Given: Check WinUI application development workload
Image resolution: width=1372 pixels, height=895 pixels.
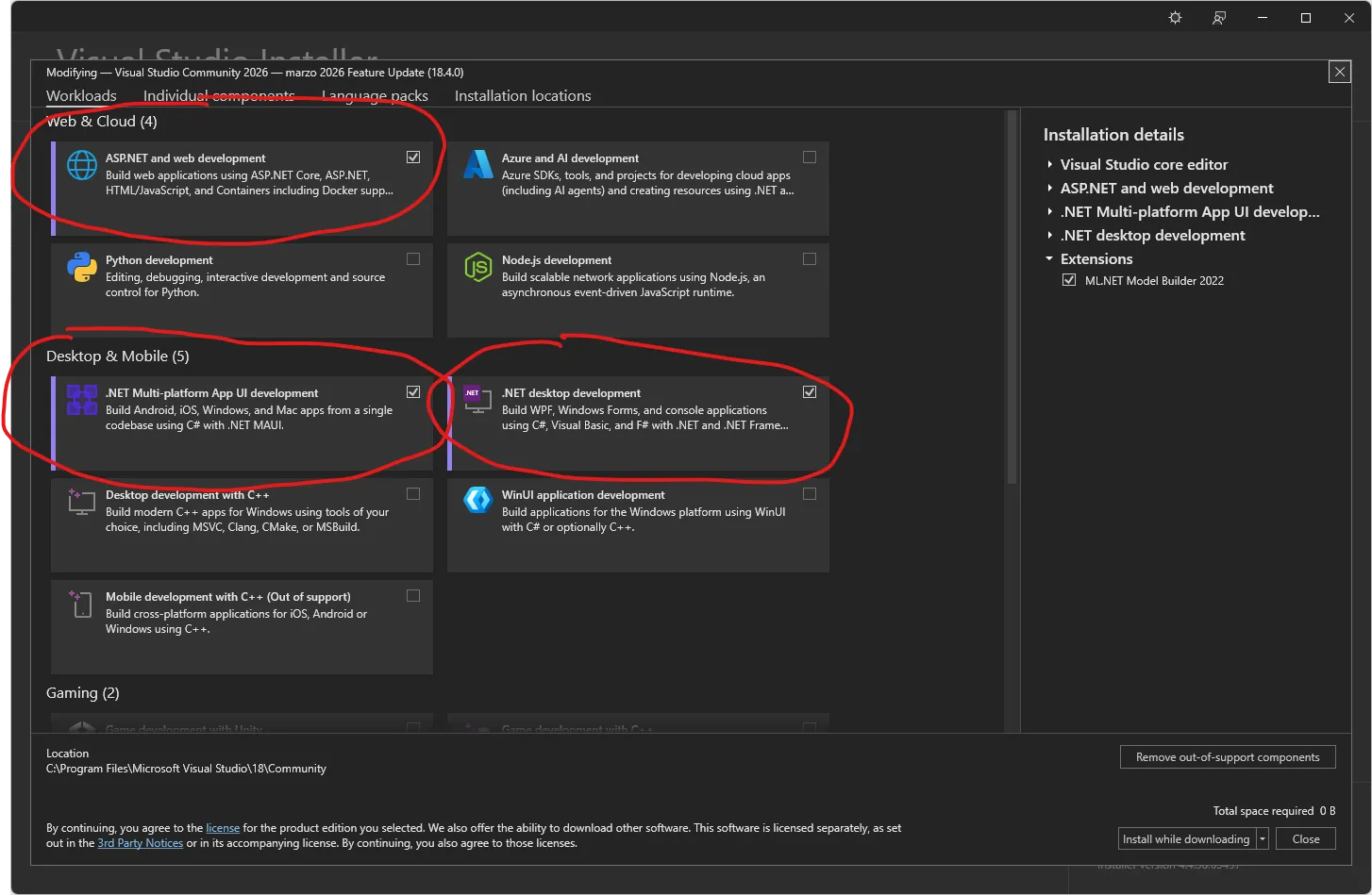Looking at the screenshot, I should click(x=810, y=494).
